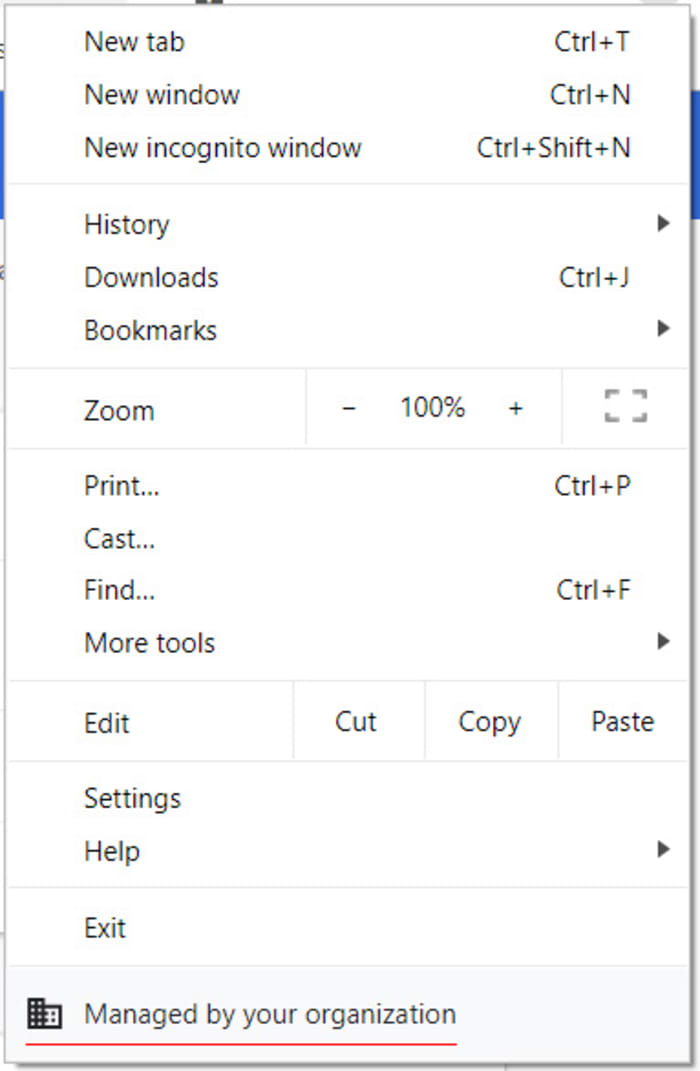The height and width of the screenshot is (1071, 700).
Task: Open a New incognito window
Action: click(222, 148)
